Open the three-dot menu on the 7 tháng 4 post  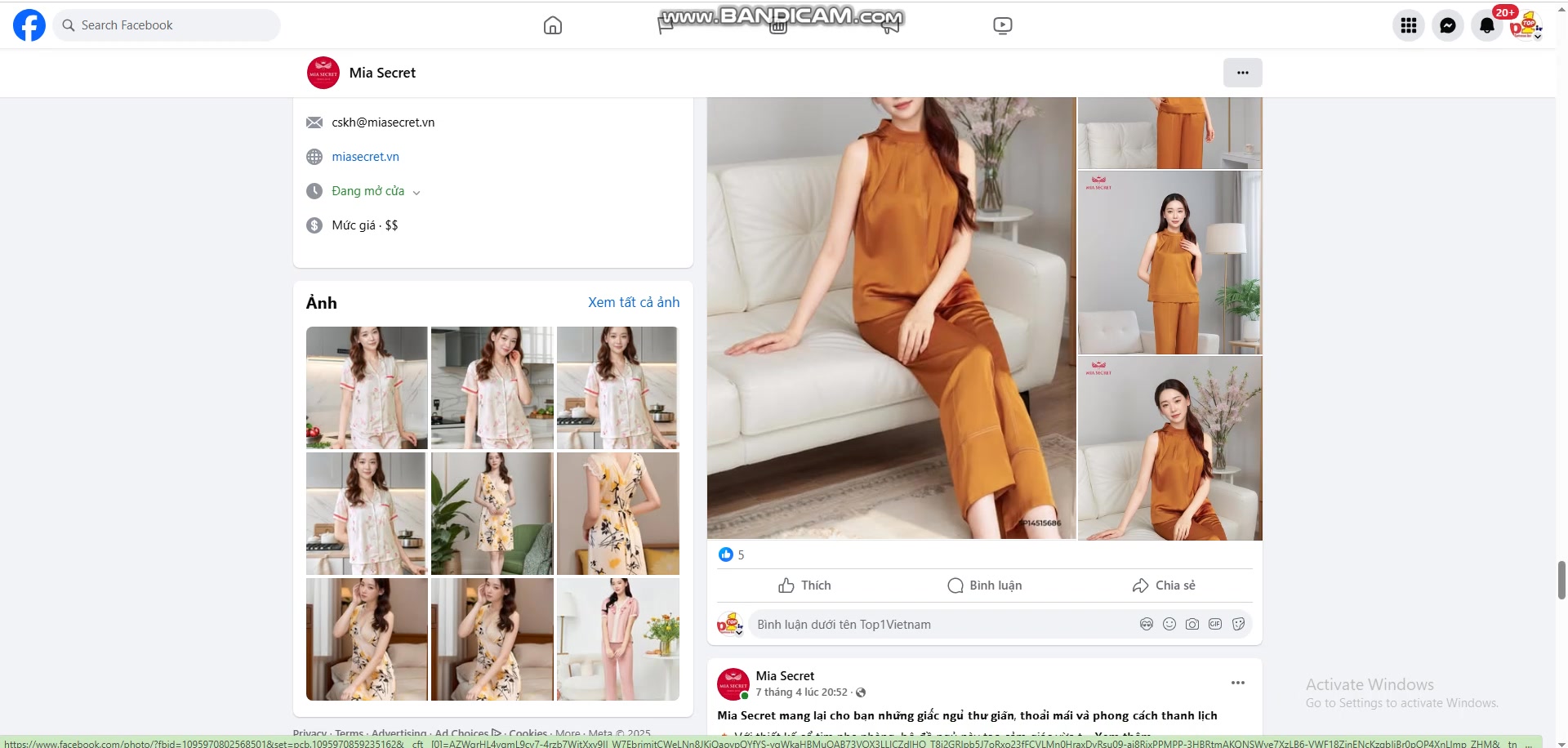(1237, 683)
